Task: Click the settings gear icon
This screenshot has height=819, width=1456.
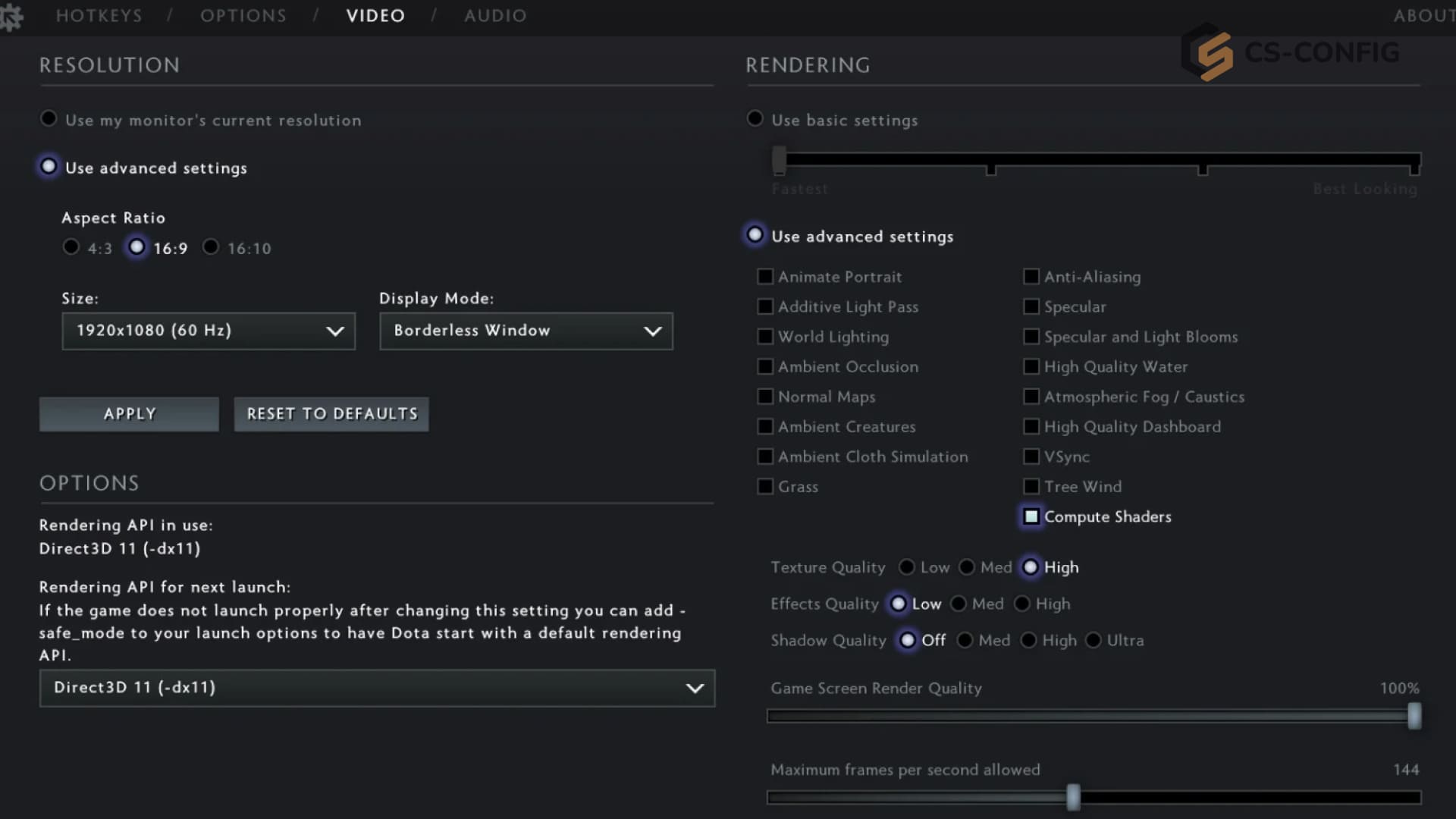Action: coord(11,17)
